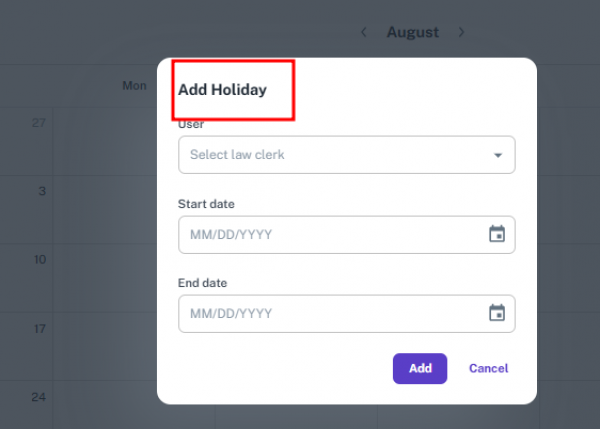Go to next month using right chevron
The image size is (600, 429).
click(x=461, y=32)
